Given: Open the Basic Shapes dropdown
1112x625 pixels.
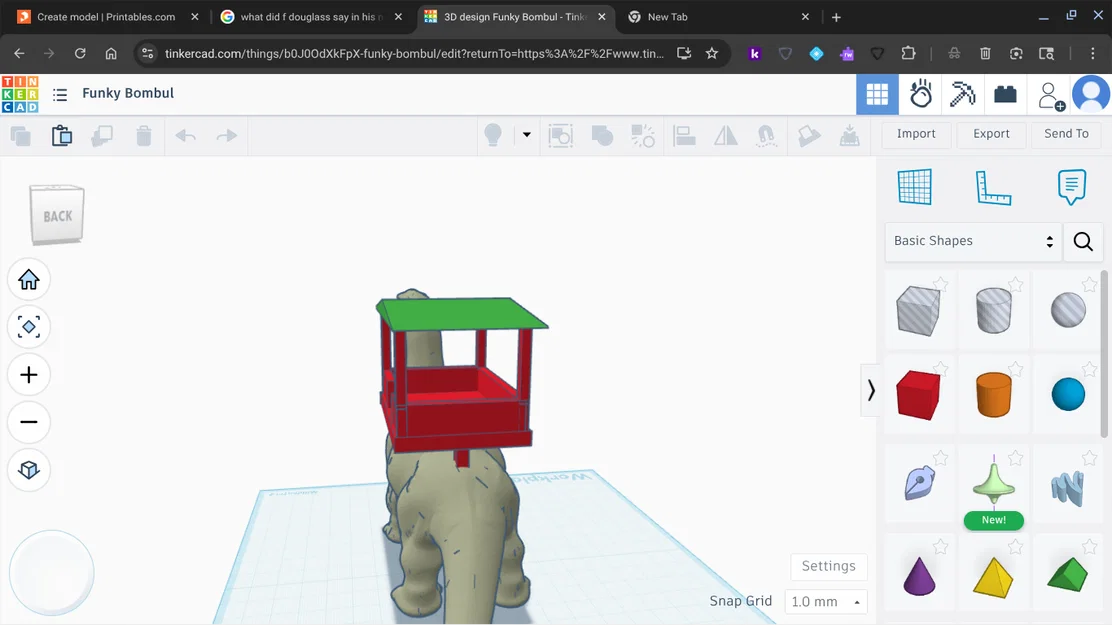Looking at the screenshot, I should (x=970, y=241).
